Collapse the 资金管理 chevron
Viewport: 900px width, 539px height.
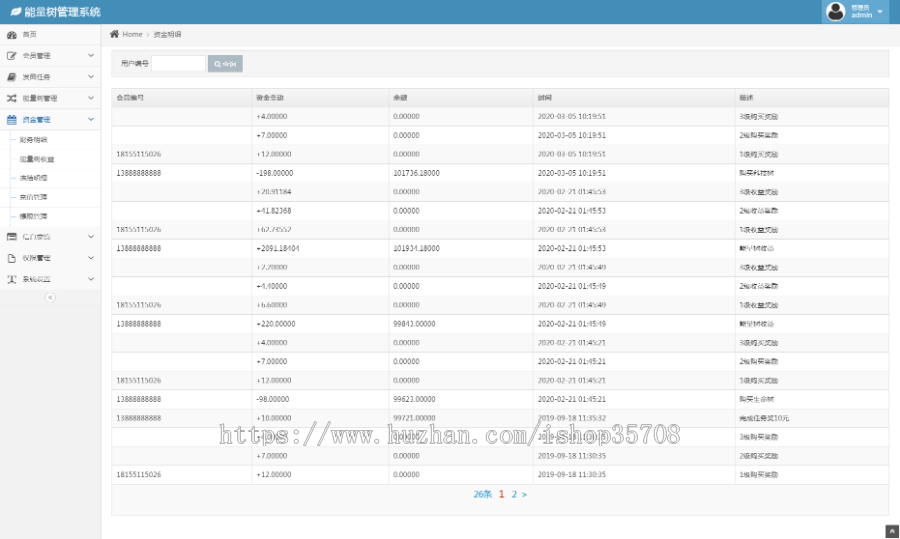tap(91, 119)
